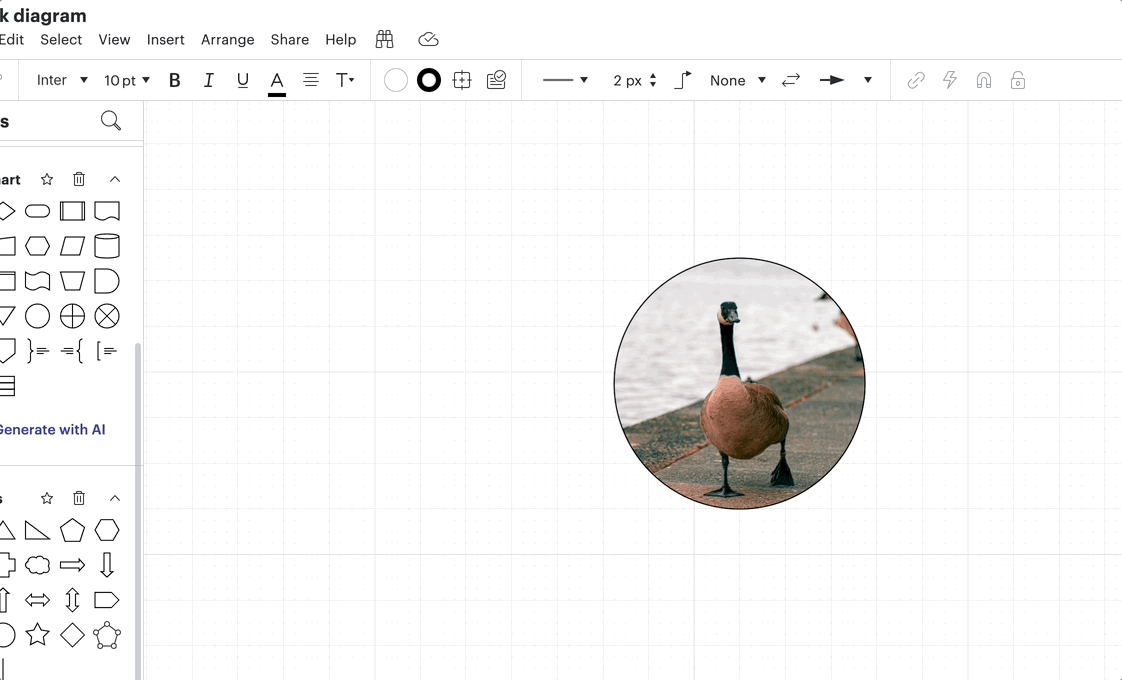1122x680 pixels.
Task: Open the View menu
Action: click(114, 39)
